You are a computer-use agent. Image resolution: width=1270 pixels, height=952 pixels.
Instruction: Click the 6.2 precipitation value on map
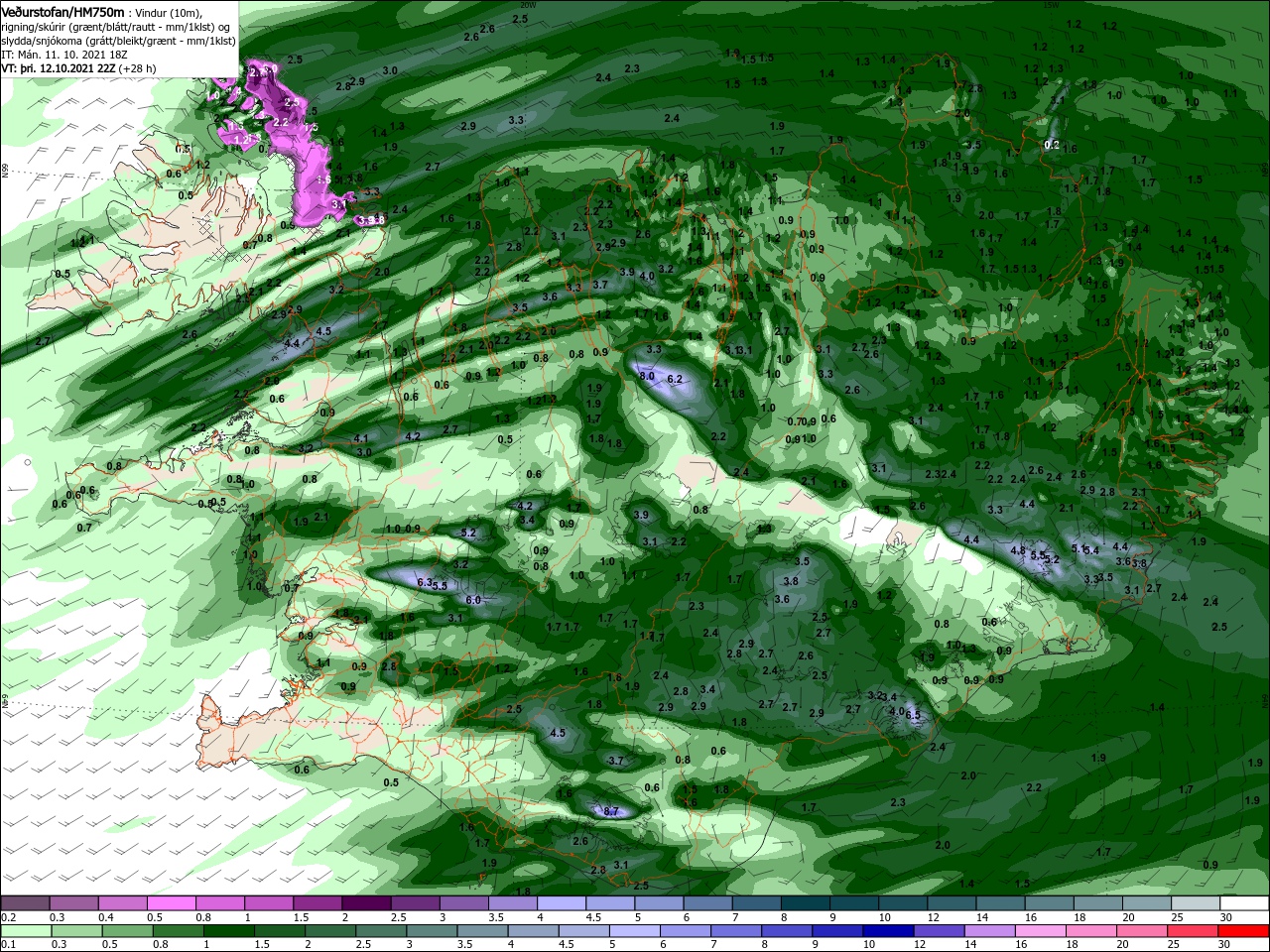coord(676,379)
